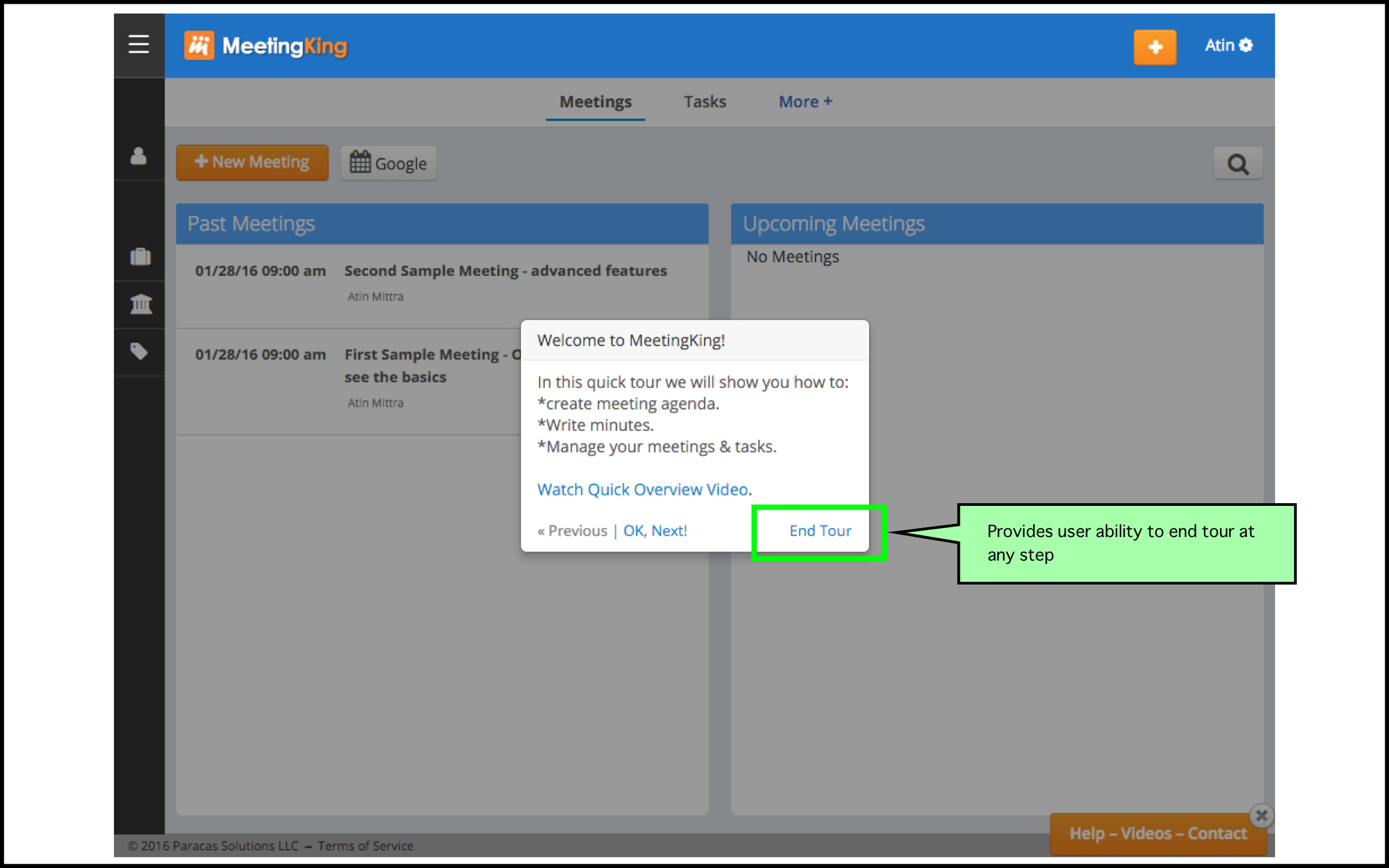Close the Help widget with X icon
Image resolution: width=1389 pixels, height=868 pixels.
(1262, 815)
